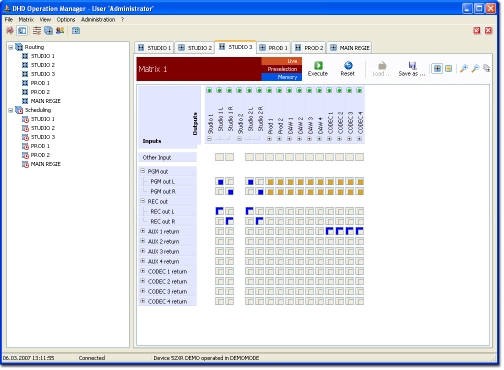Select PROD 2 under Scheduling tree
The height and width of the screenshot is (370, 504).
(x=40, y=155)
